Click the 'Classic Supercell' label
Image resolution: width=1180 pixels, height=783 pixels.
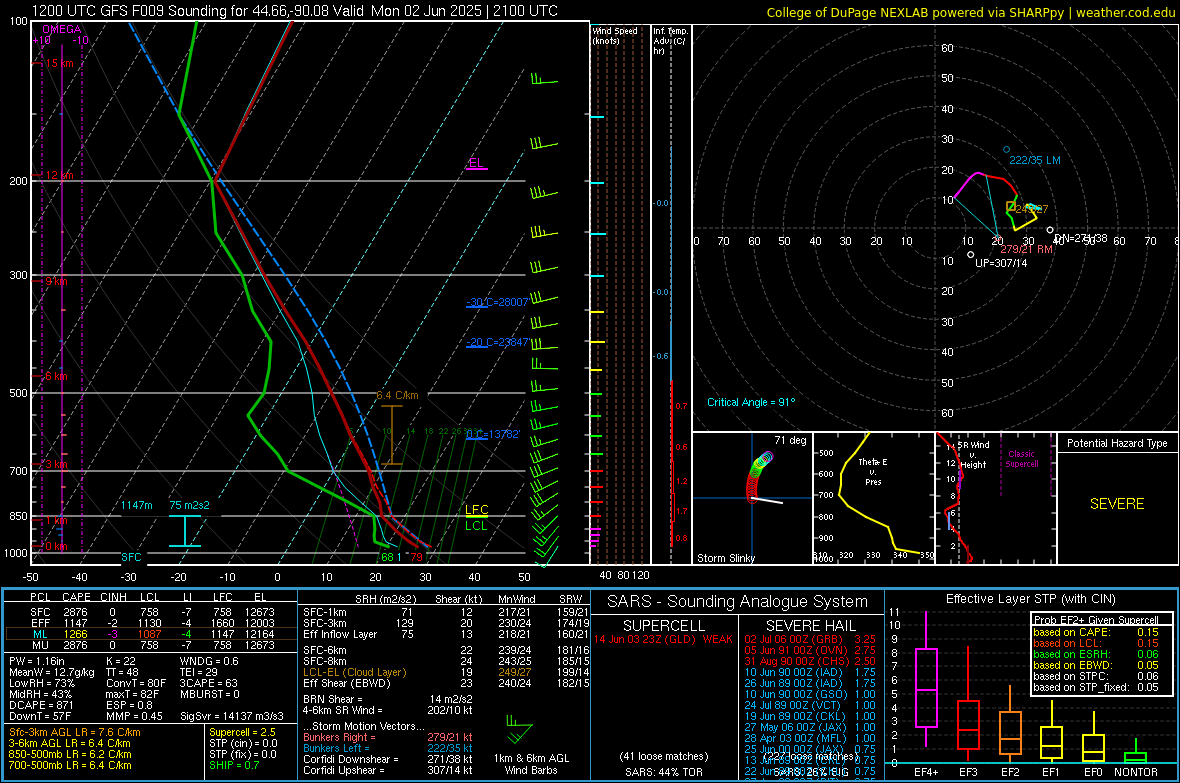coord(1021,459)
